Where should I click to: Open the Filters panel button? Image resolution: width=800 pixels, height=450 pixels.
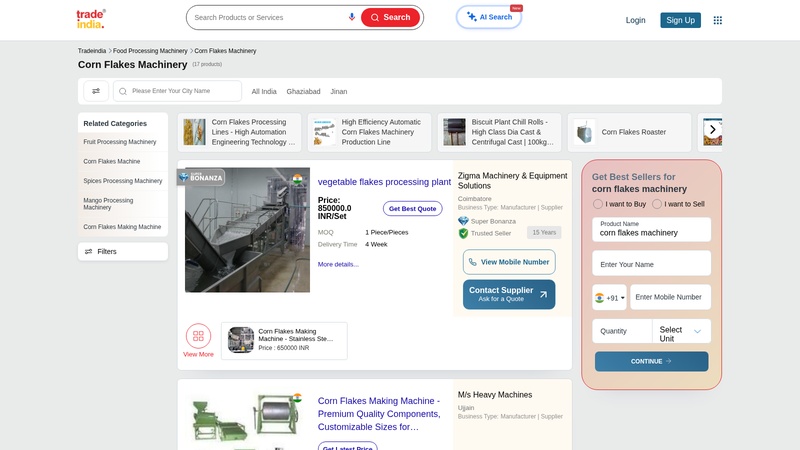click(x=123, y=252)
